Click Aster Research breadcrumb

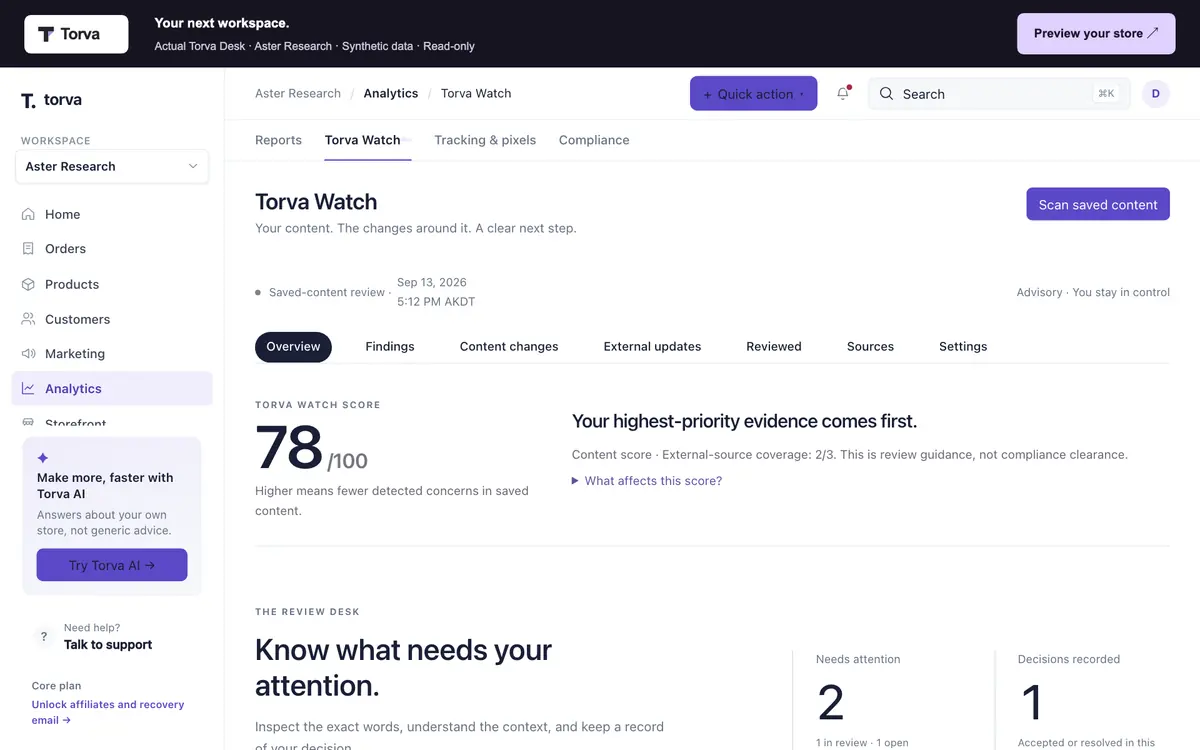tap(298, 93)
